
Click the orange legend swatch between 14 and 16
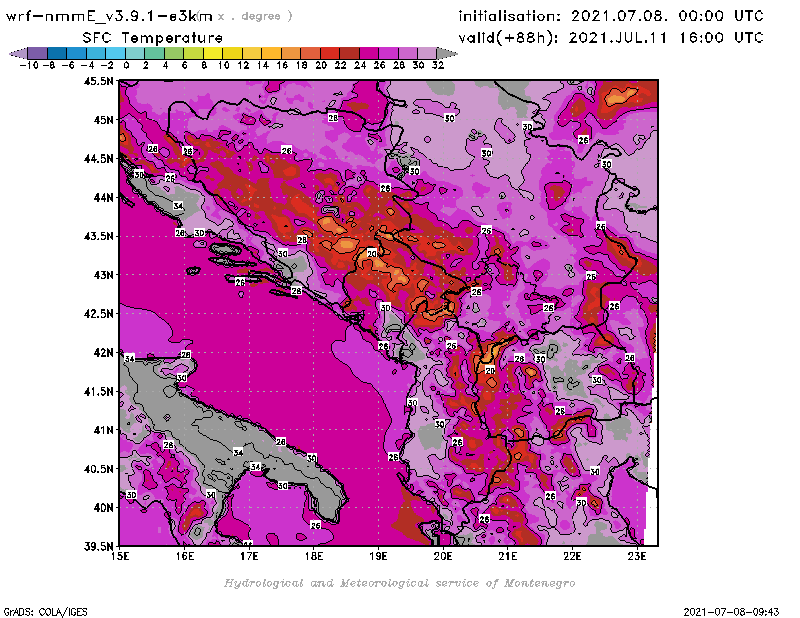(x=271, y=53)
